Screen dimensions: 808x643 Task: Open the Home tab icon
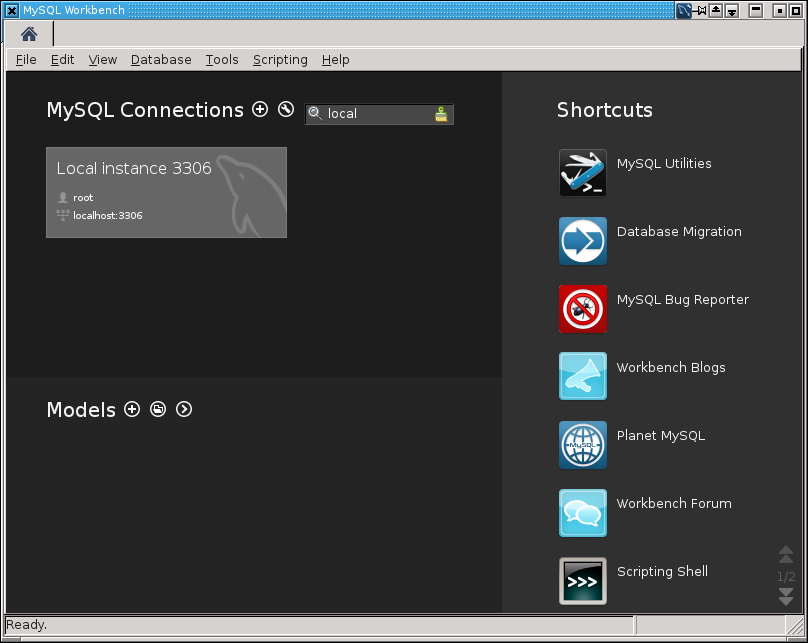(29, 35)
